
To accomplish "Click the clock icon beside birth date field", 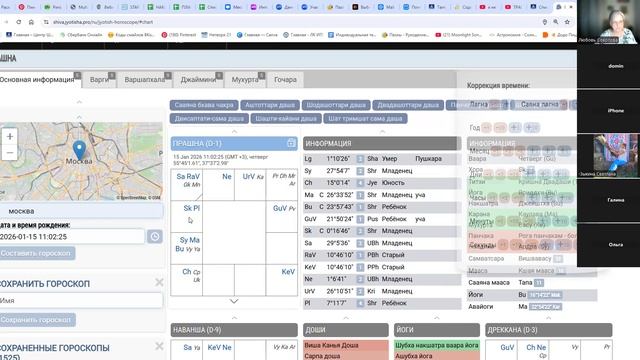I will (155, 237).
